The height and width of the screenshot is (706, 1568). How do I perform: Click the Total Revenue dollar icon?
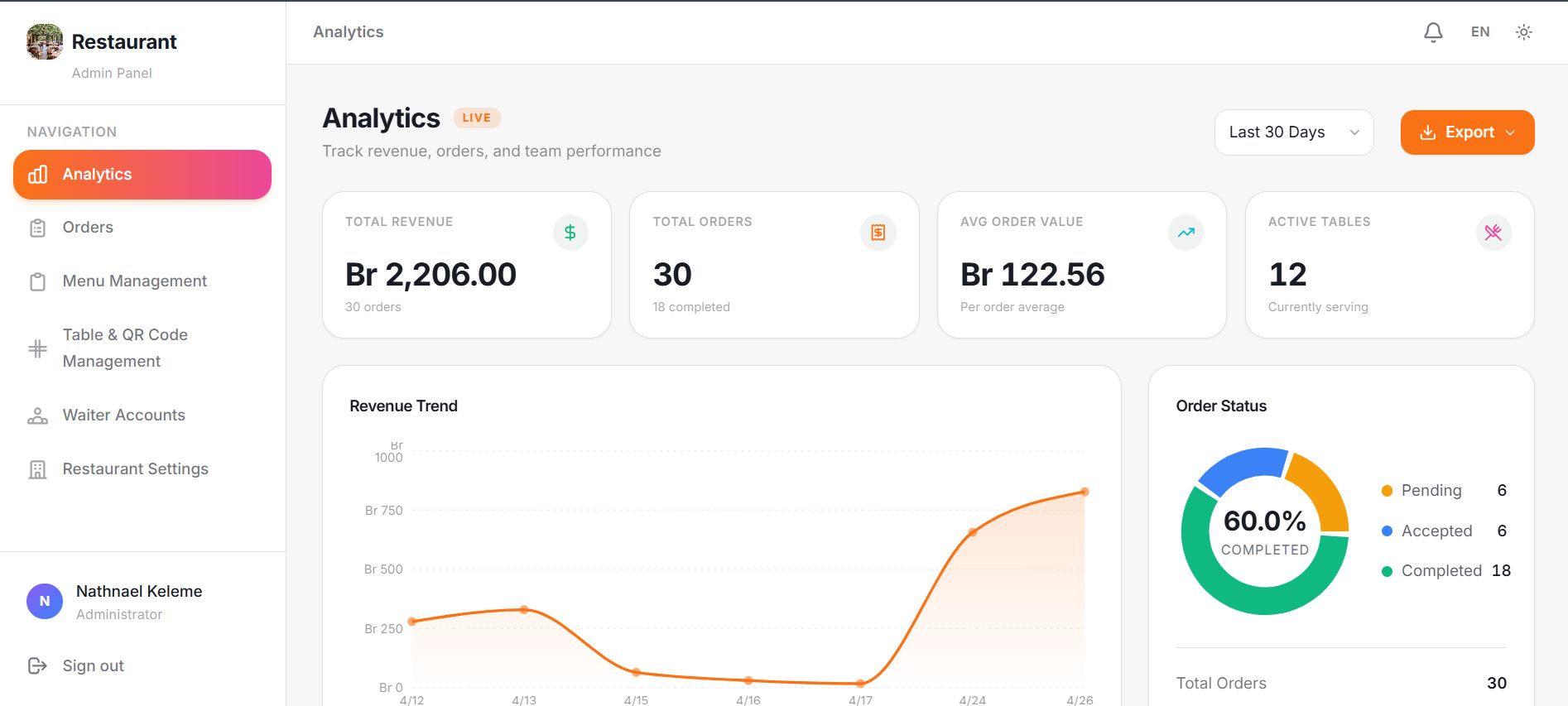tap(570, 233)
